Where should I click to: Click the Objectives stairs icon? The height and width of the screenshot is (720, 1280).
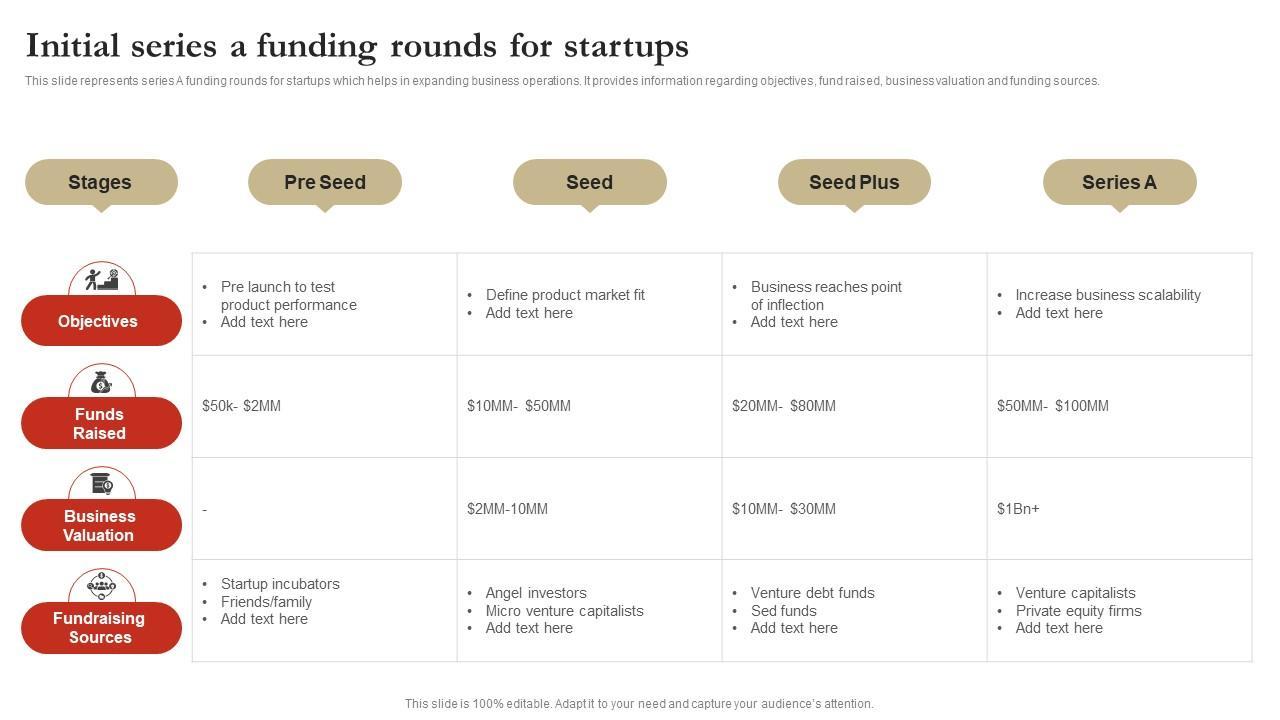click(101, 279)
